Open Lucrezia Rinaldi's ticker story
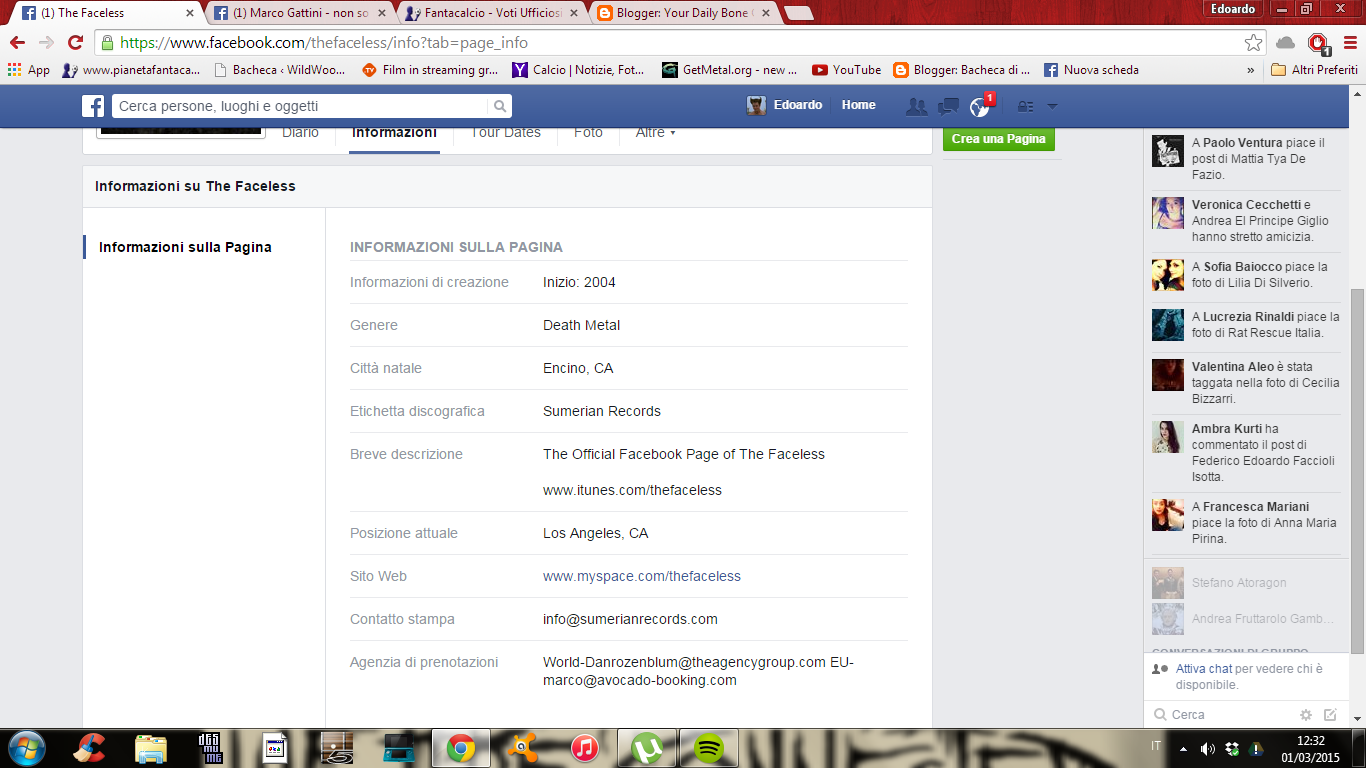This screenshot has height=768, width=1366. coord(1247,325)
